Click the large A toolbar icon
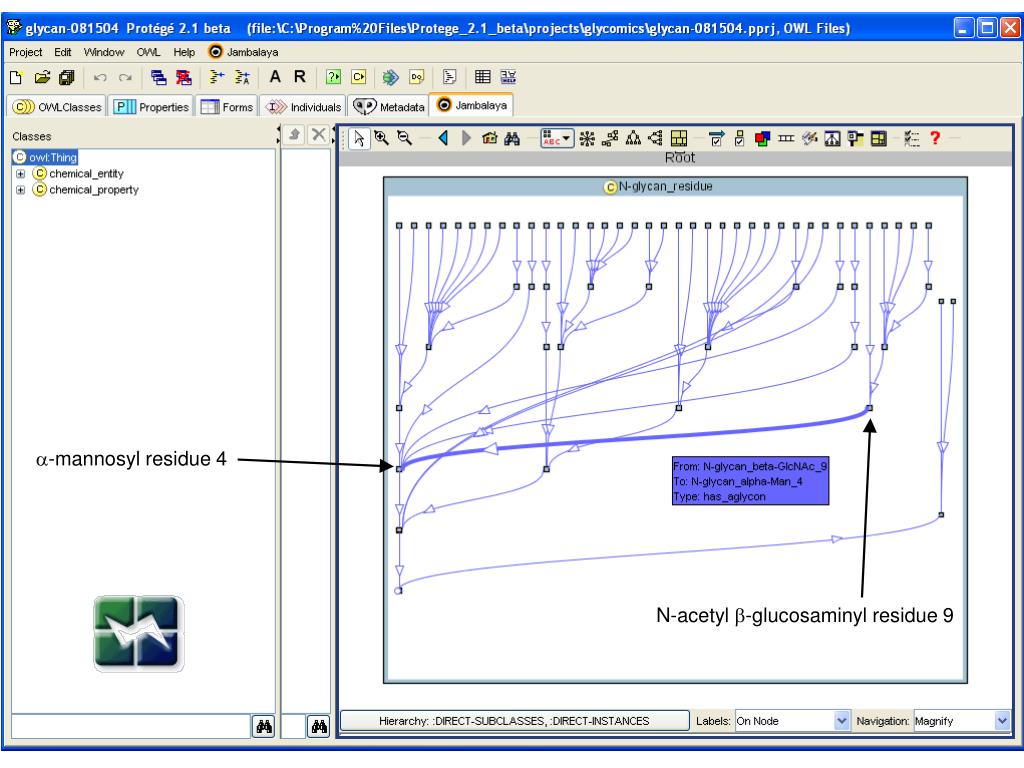 pyautogui.click(x=275, y=76)
